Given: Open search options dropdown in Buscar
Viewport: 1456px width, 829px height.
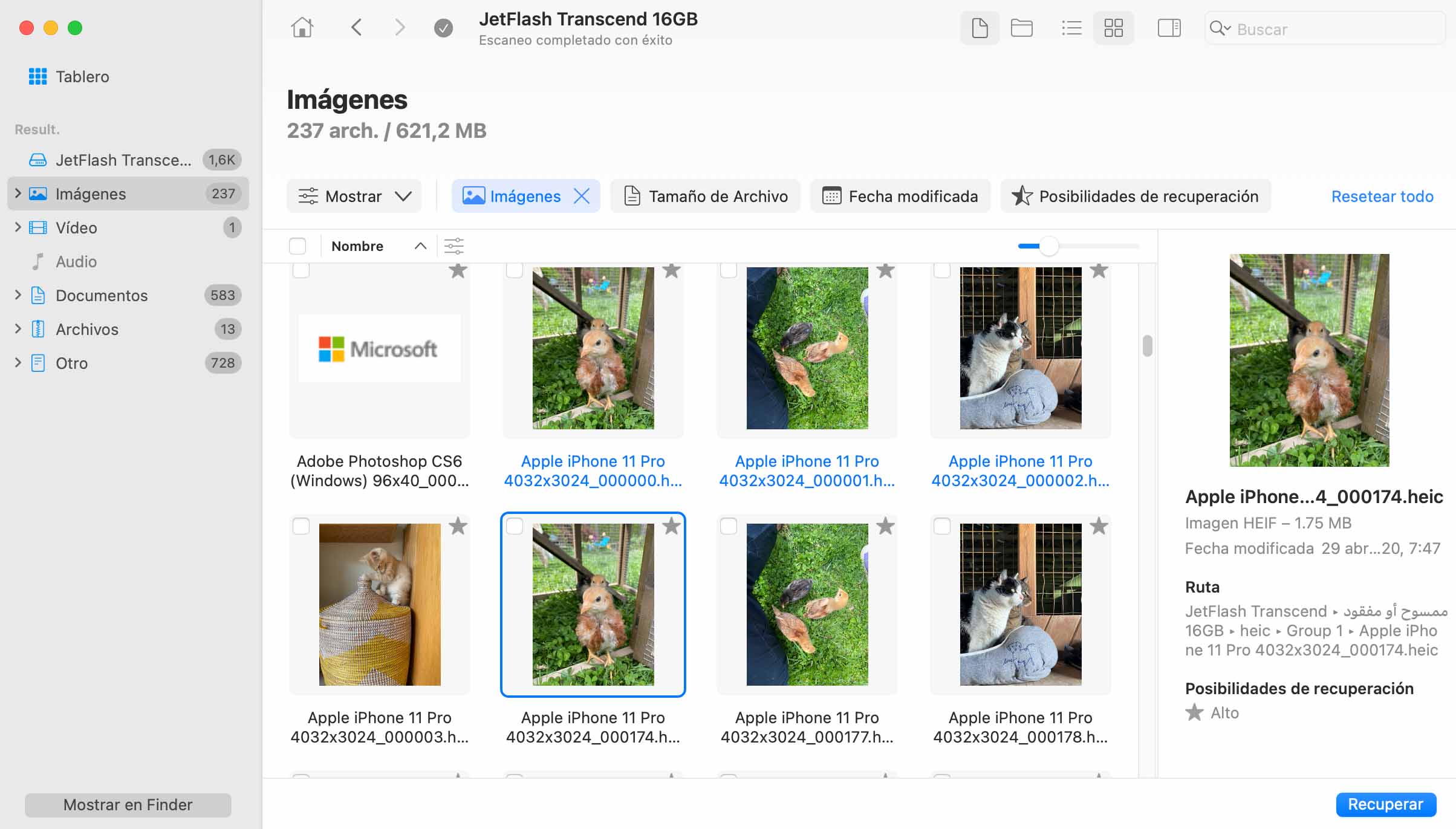Looking at the screenshot, I should click(x=1220, y=28).
